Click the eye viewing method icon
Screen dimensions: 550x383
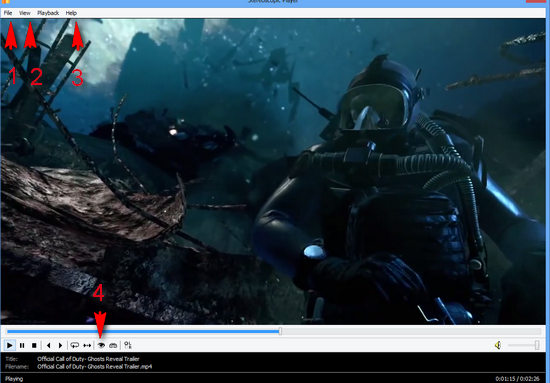click(x=101, y=345)
